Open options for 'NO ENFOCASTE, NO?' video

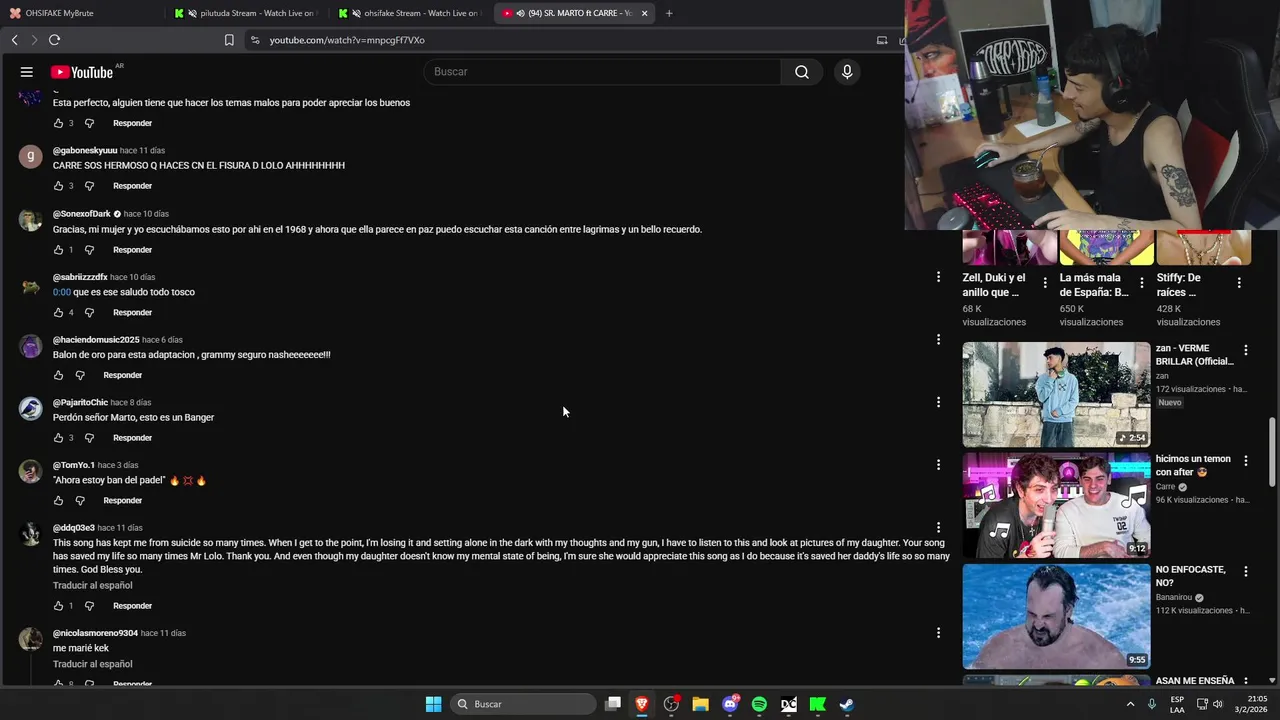(1246, 572)
